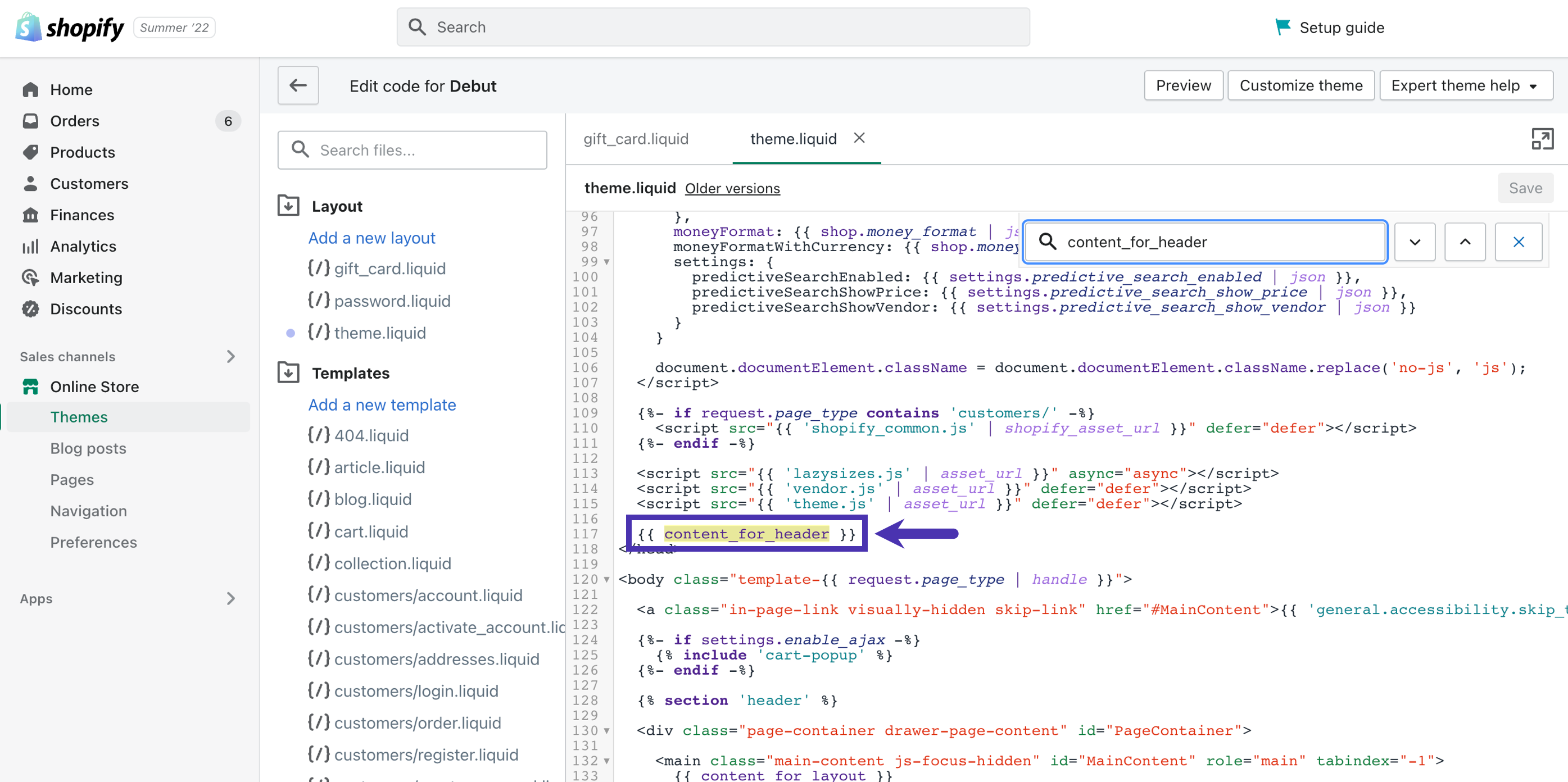Close the in-editor find box
Screen dimensions: 1568x782
tap(1519, 242)
